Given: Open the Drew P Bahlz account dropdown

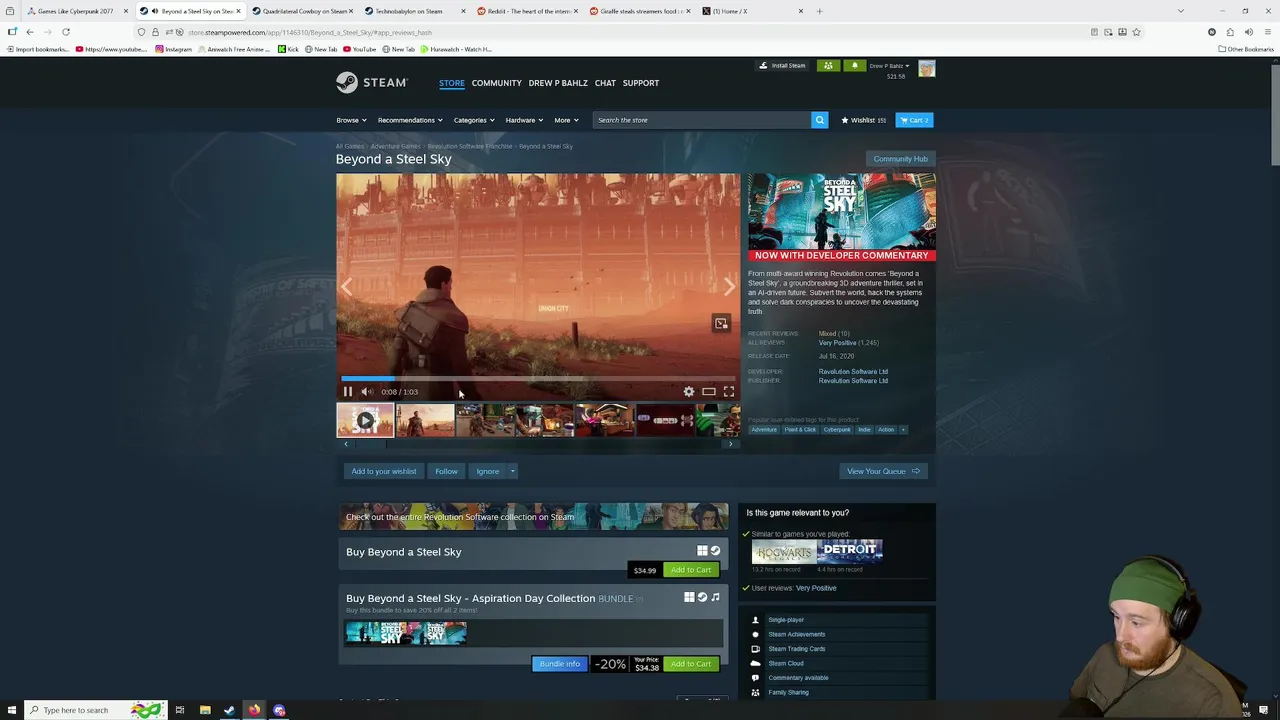Looking at the screenshot, I should (889, 66).
